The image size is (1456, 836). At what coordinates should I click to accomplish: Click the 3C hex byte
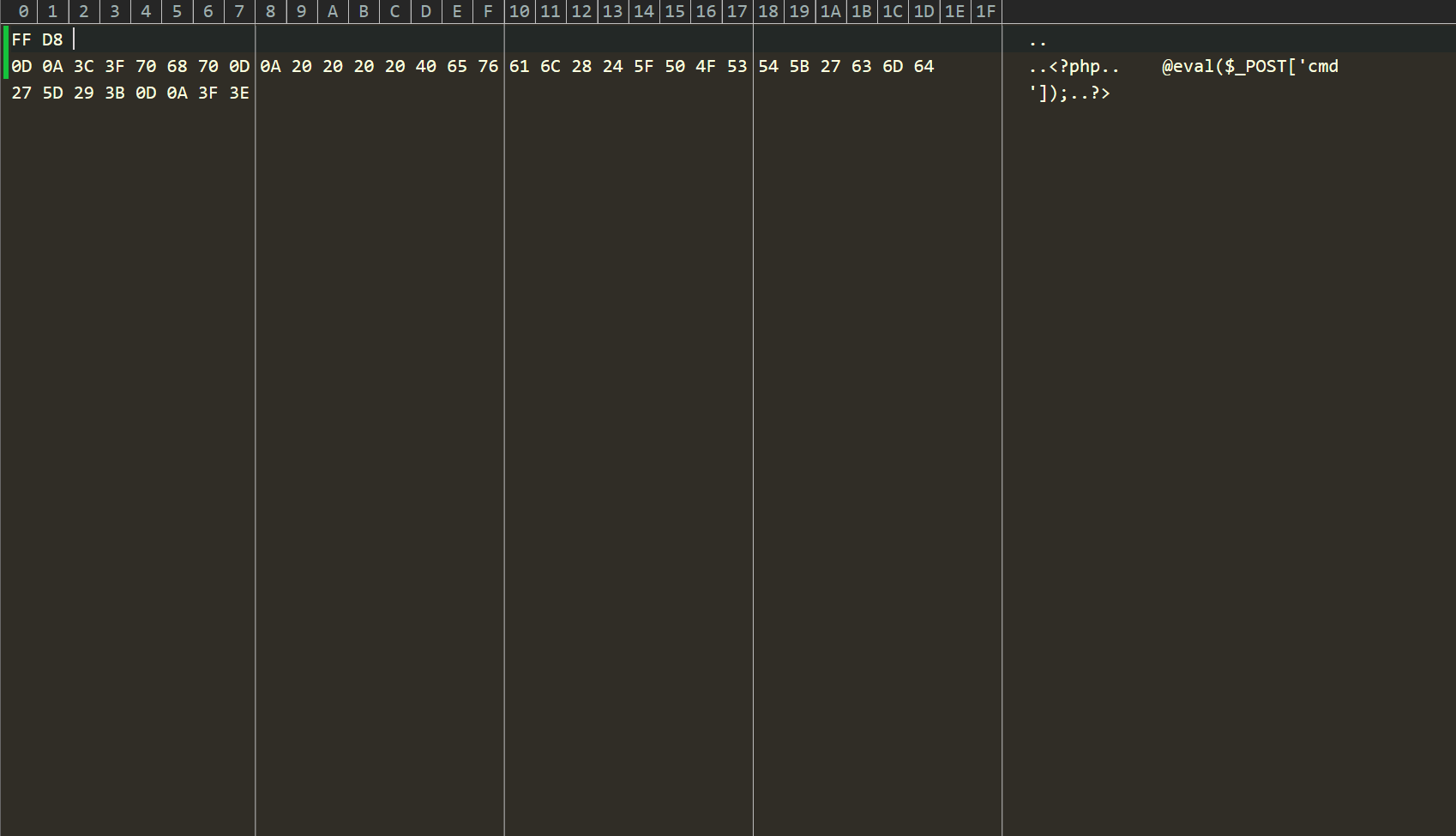pyautogui.click(x=83, y=66)
